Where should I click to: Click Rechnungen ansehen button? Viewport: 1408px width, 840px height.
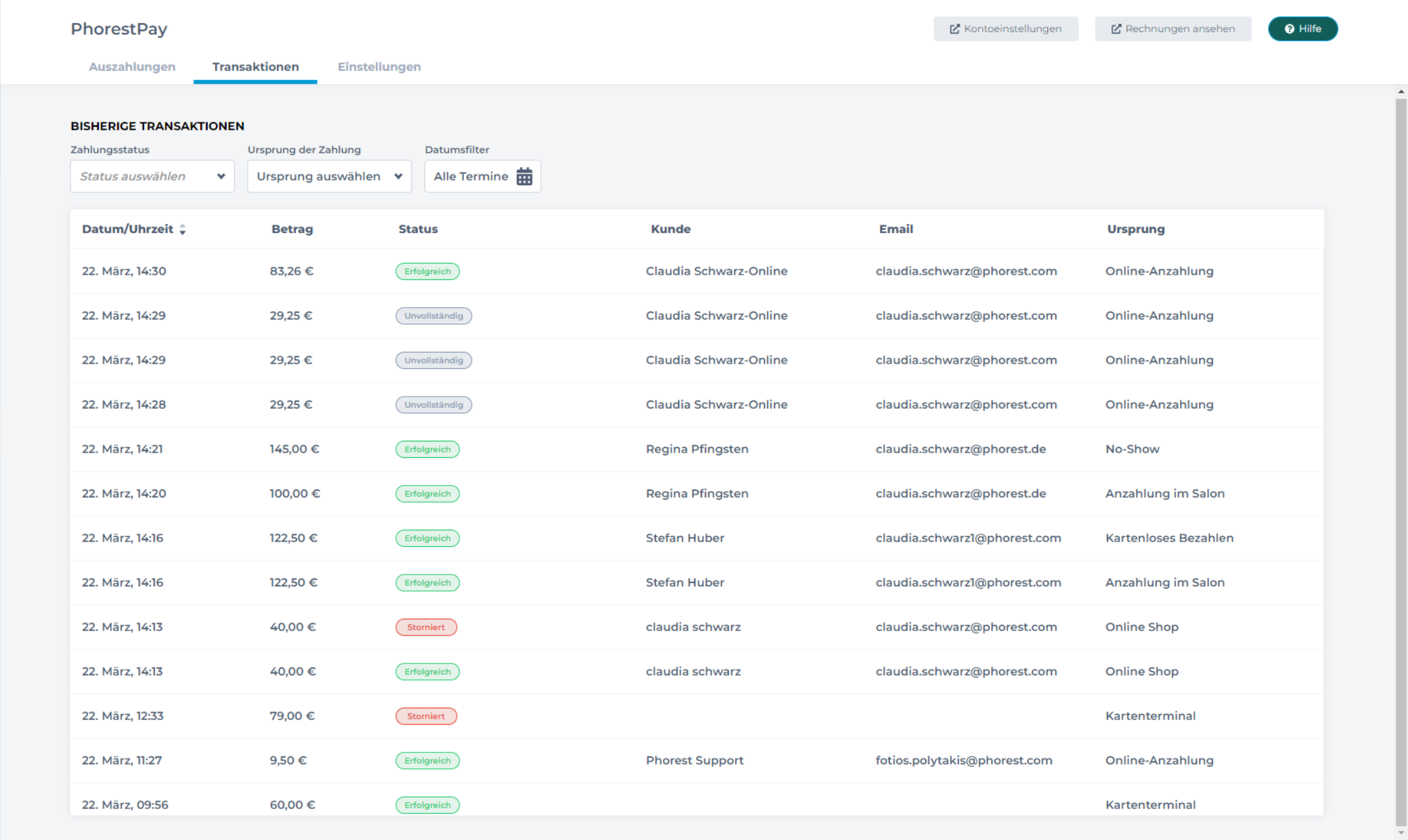1173,29
